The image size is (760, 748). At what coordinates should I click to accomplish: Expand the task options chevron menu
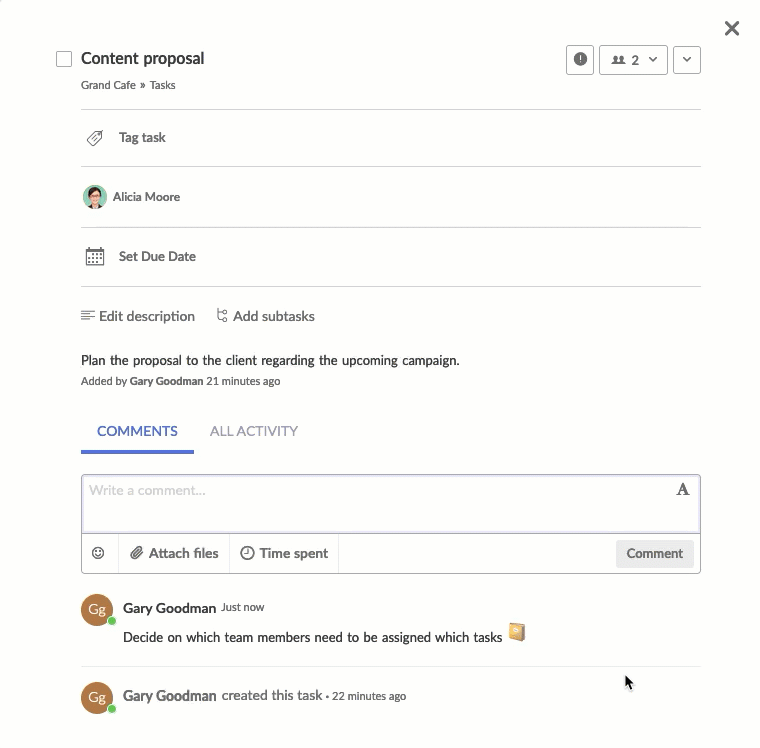[686, 60]
